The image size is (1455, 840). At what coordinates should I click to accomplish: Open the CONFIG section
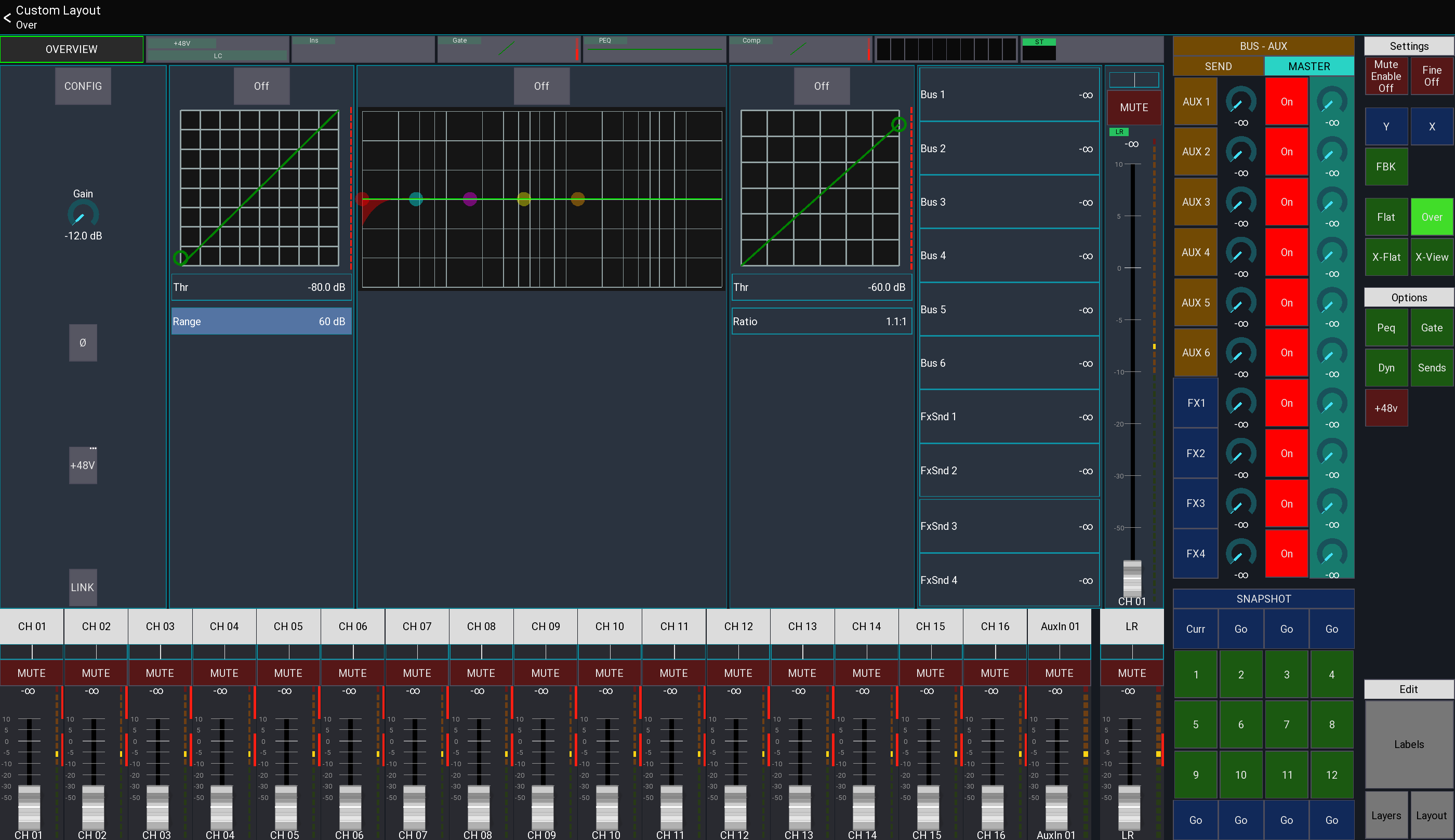coord(83,85)
